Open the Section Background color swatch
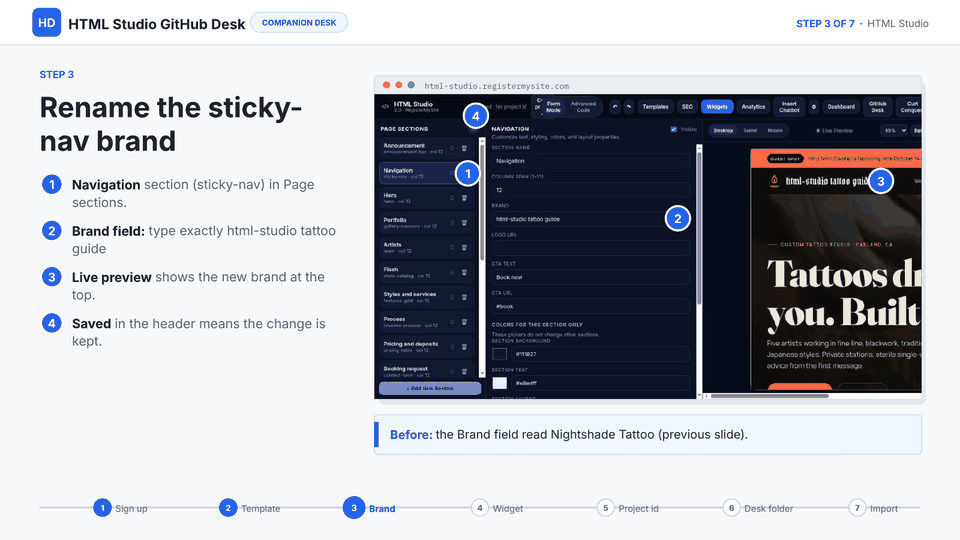 point(500,354)
